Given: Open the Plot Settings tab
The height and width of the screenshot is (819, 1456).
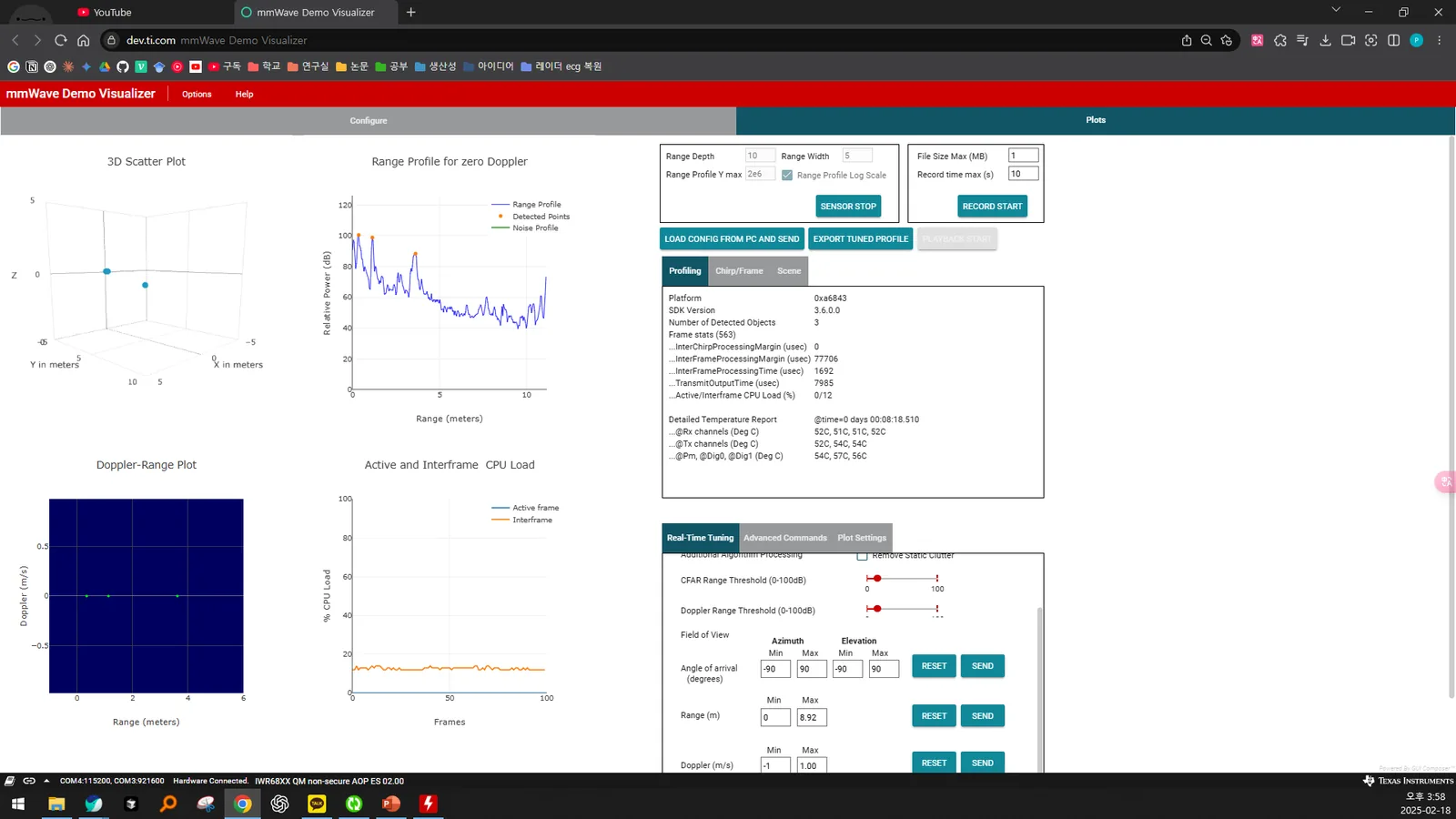Looking at the screenshot, I should [x=862, y=538].
